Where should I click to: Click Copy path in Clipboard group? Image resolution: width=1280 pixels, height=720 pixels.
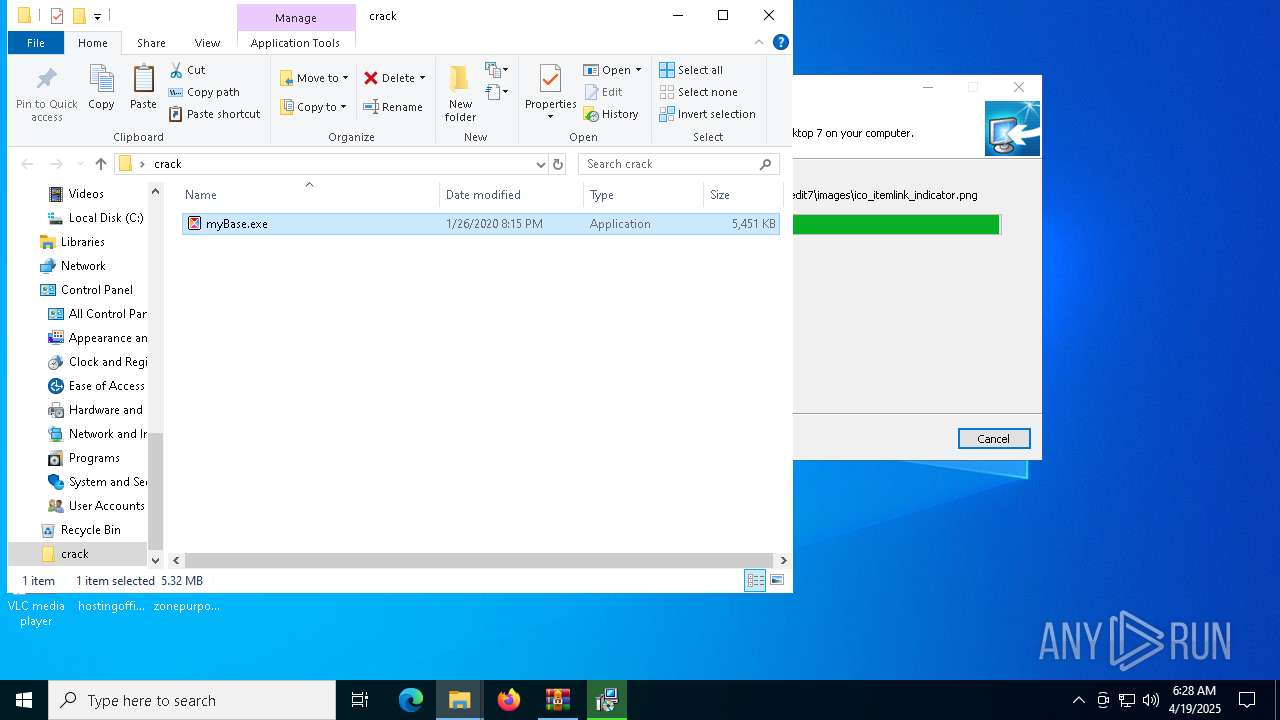(x=204, y=92)
